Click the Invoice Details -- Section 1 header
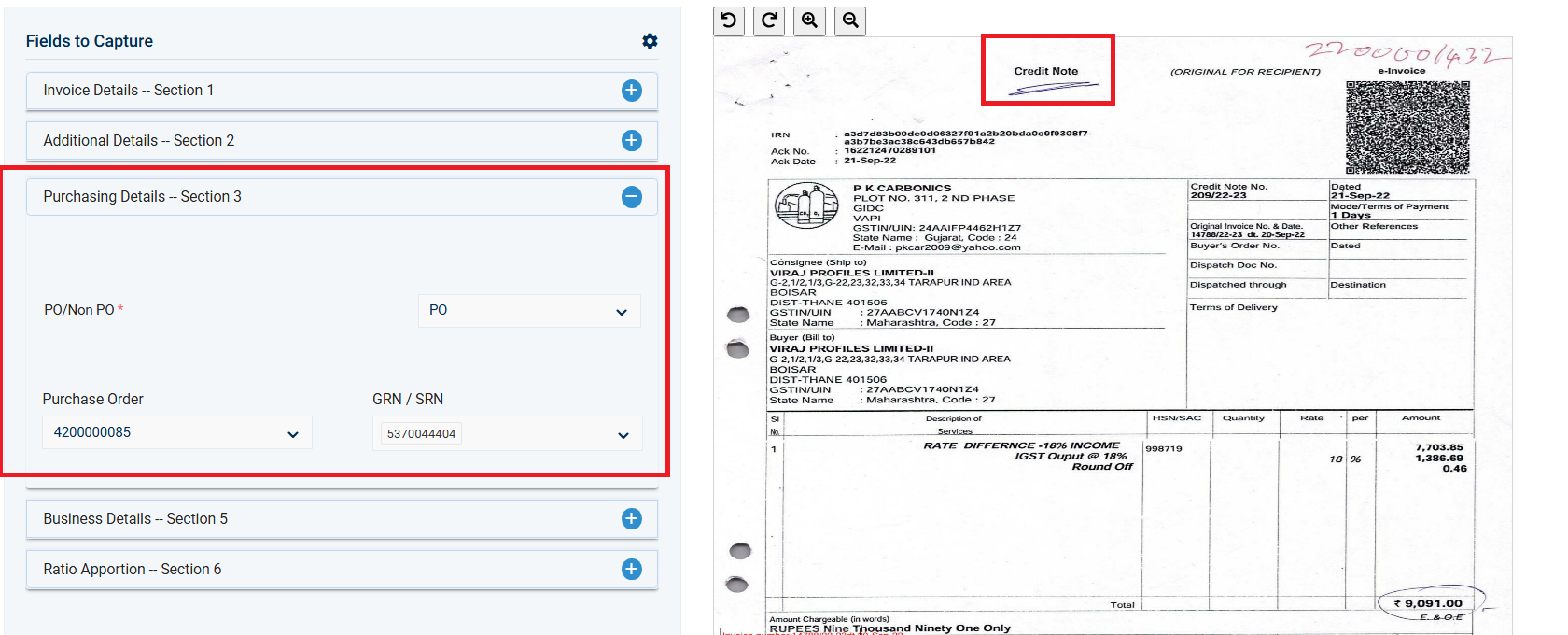The height and width of the screenshot is (635, 1568). click(x=342, y=91)
